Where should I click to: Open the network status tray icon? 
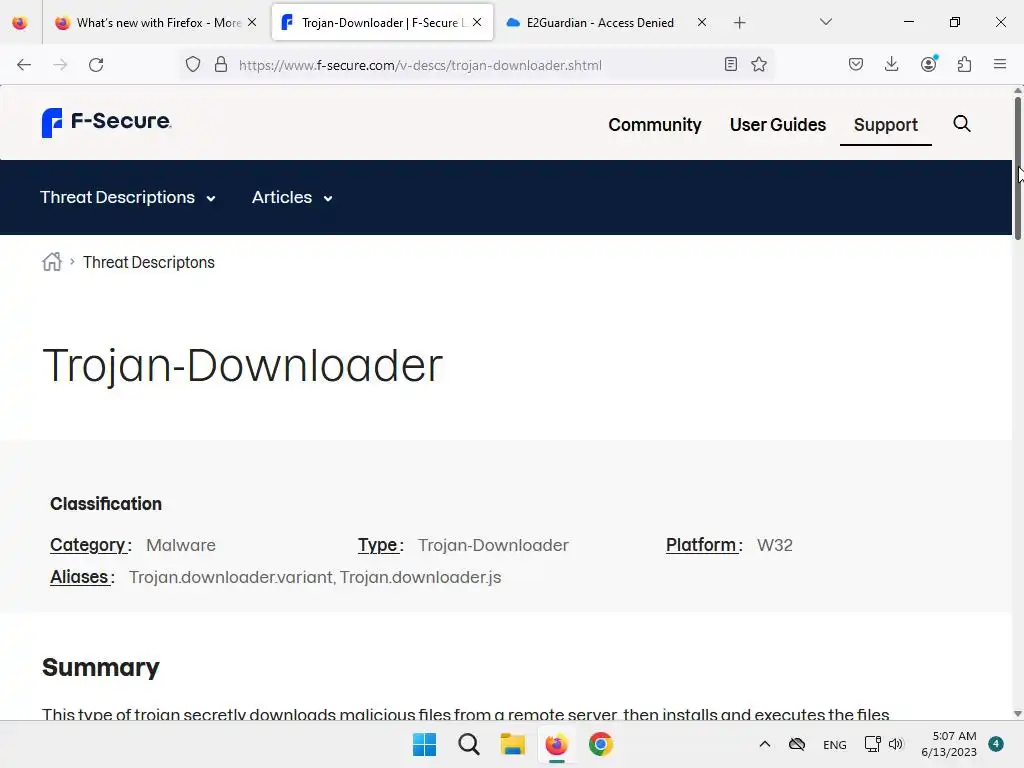tap(872, 744)
